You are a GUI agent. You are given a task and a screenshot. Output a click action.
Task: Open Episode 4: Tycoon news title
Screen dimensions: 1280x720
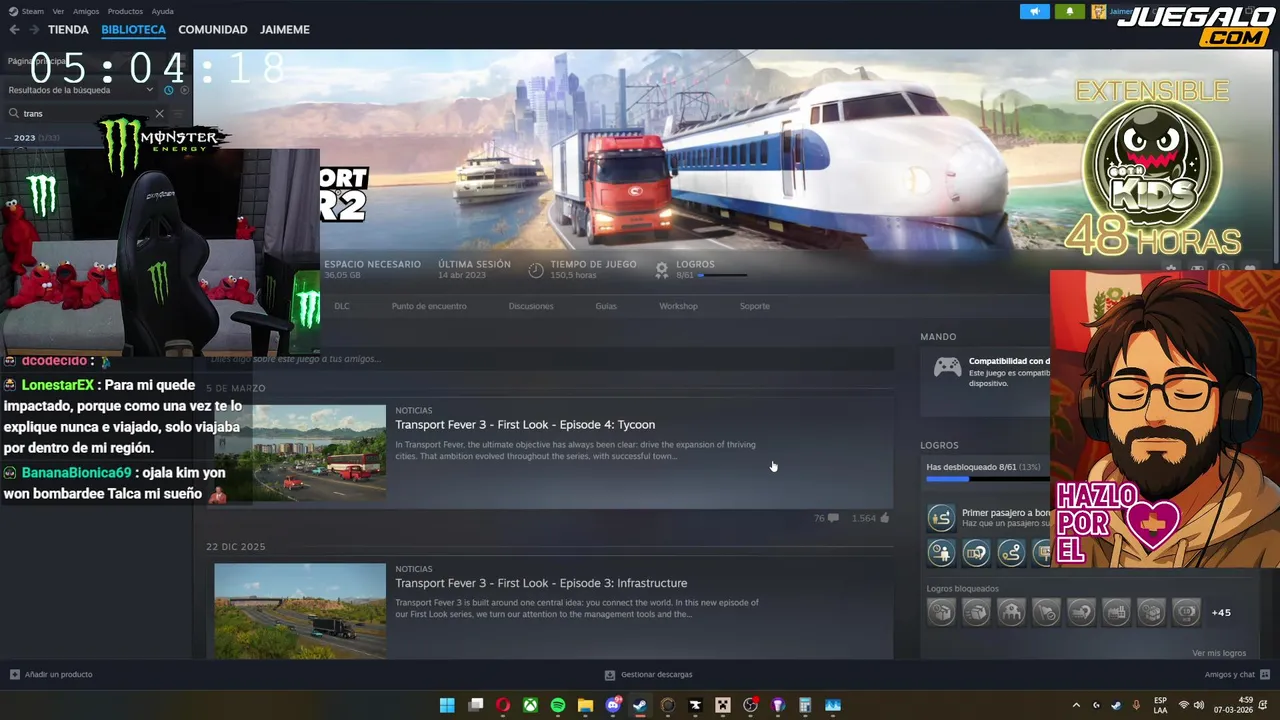pos(525,425)
